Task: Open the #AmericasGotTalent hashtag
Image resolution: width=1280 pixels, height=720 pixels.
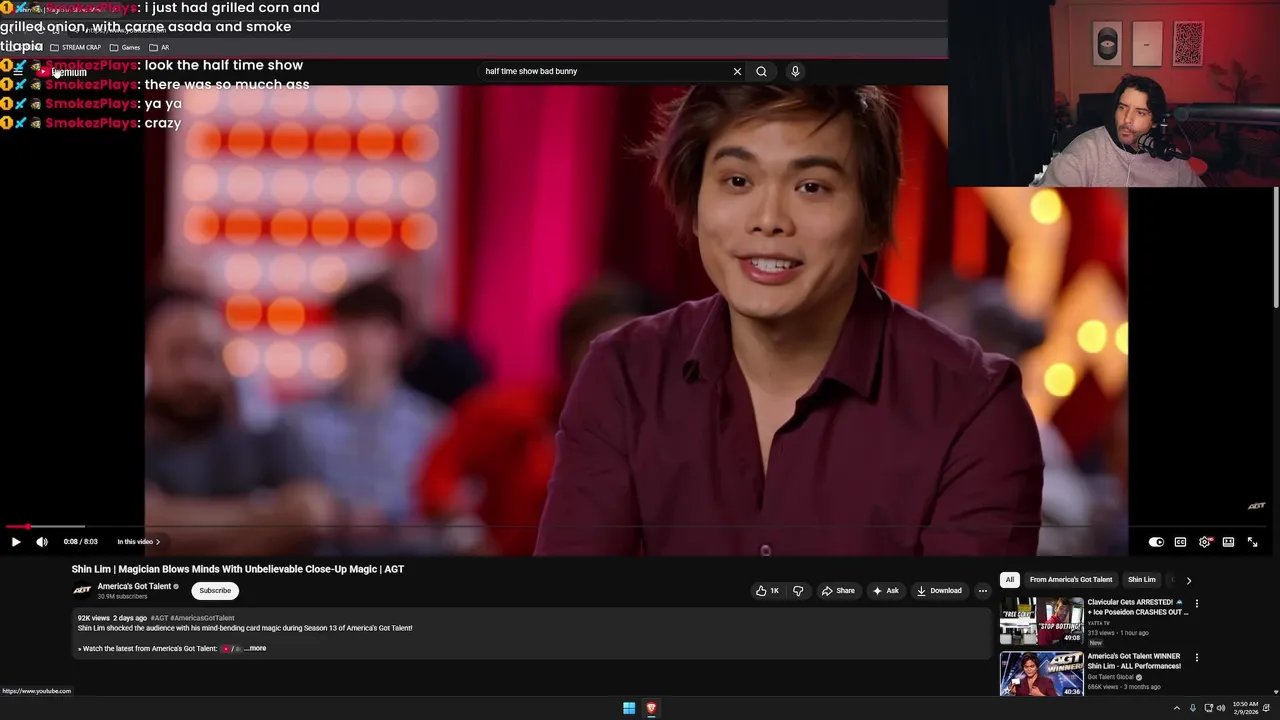Action: 202,618
